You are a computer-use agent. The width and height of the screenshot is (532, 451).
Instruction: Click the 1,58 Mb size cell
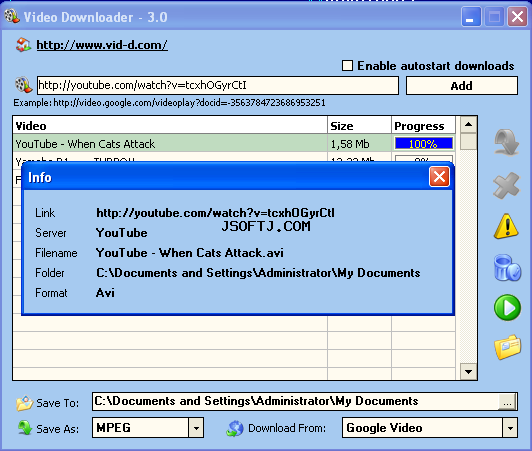click(x=359, y=144)
